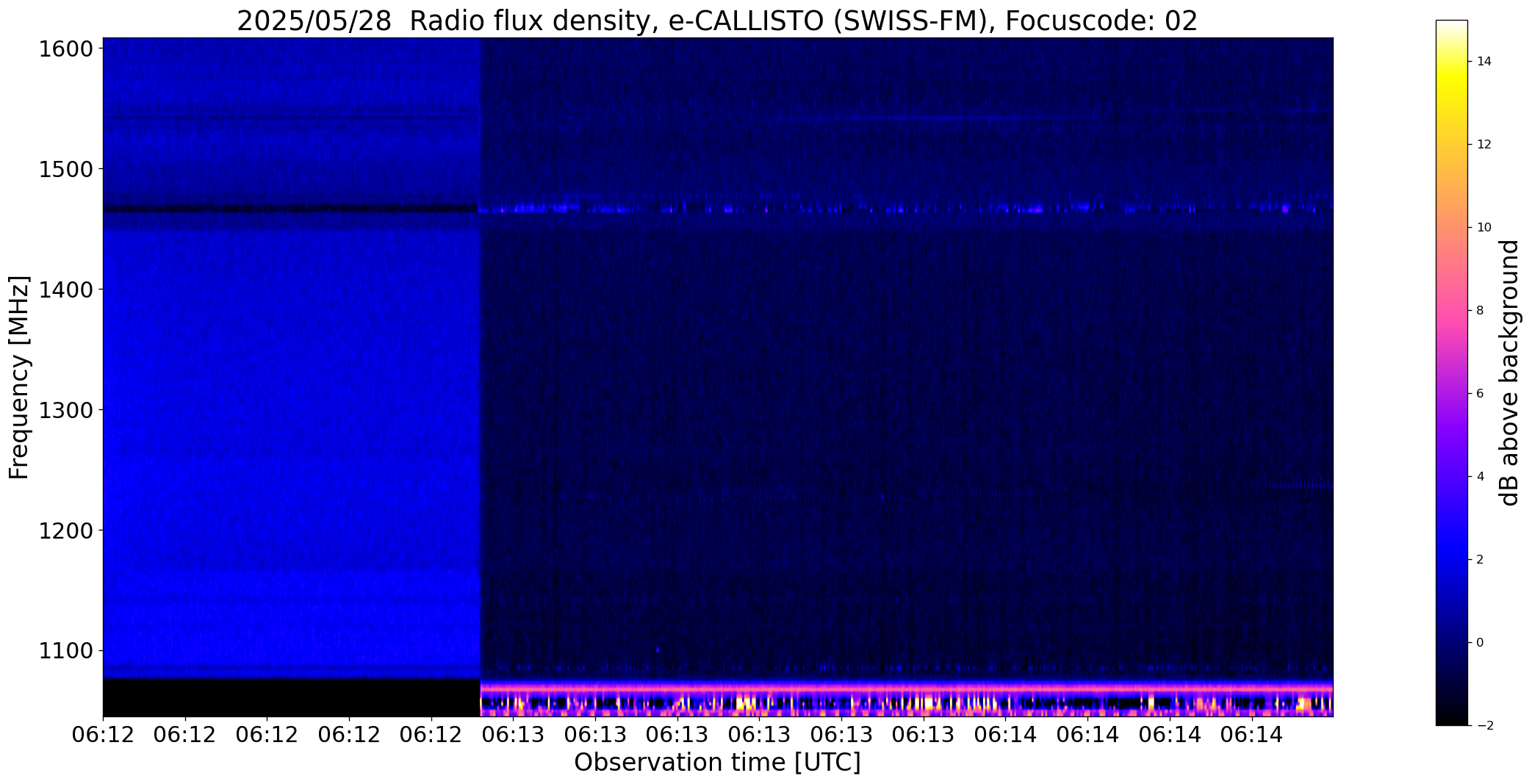Click the colorbar tick label 2
Screen dimensions: 1532x784
pyautogui.click(x=1480, y=560)
